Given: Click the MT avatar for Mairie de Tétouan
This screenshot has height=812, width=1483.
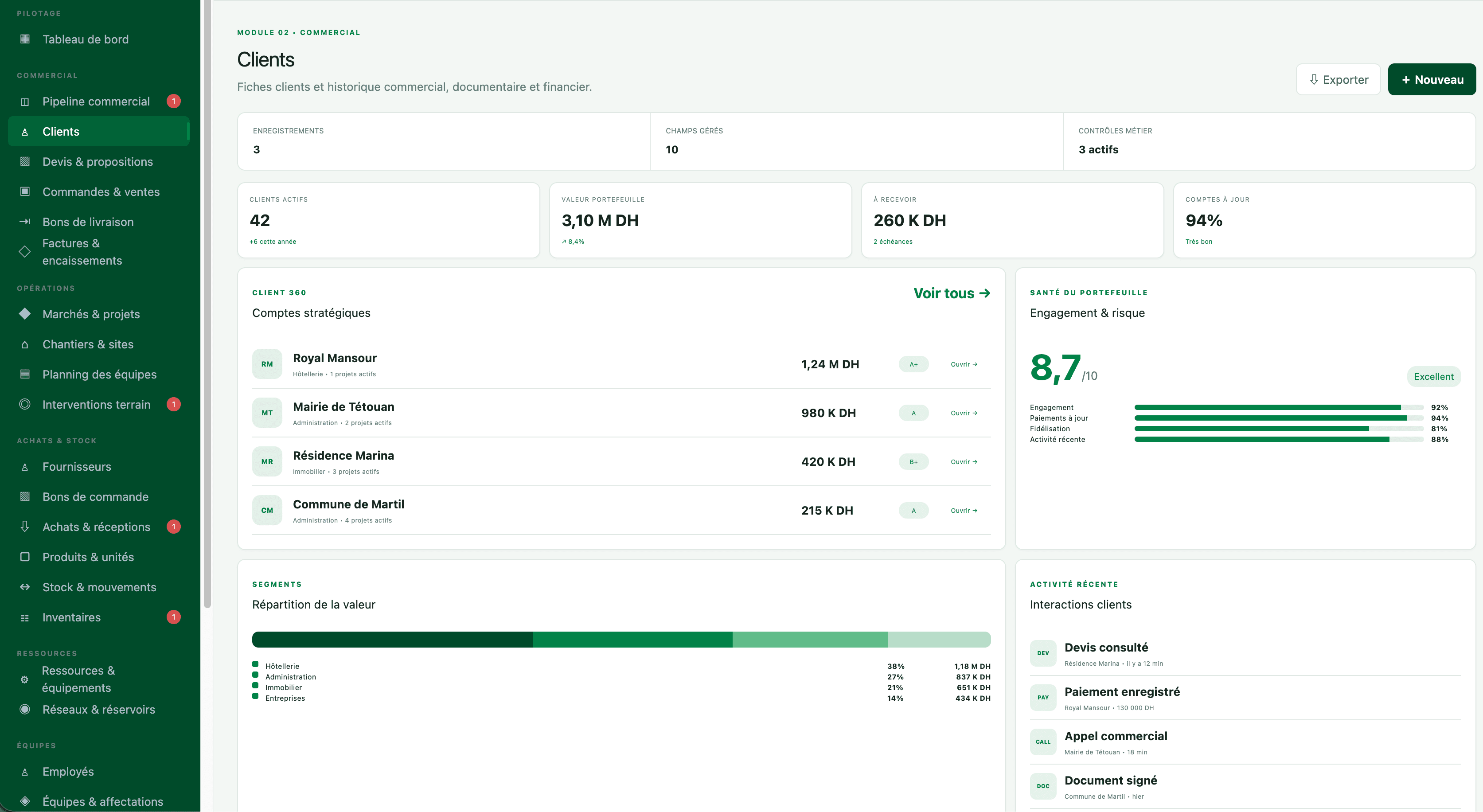Looking at the screenshot, I should coord(267,413).
